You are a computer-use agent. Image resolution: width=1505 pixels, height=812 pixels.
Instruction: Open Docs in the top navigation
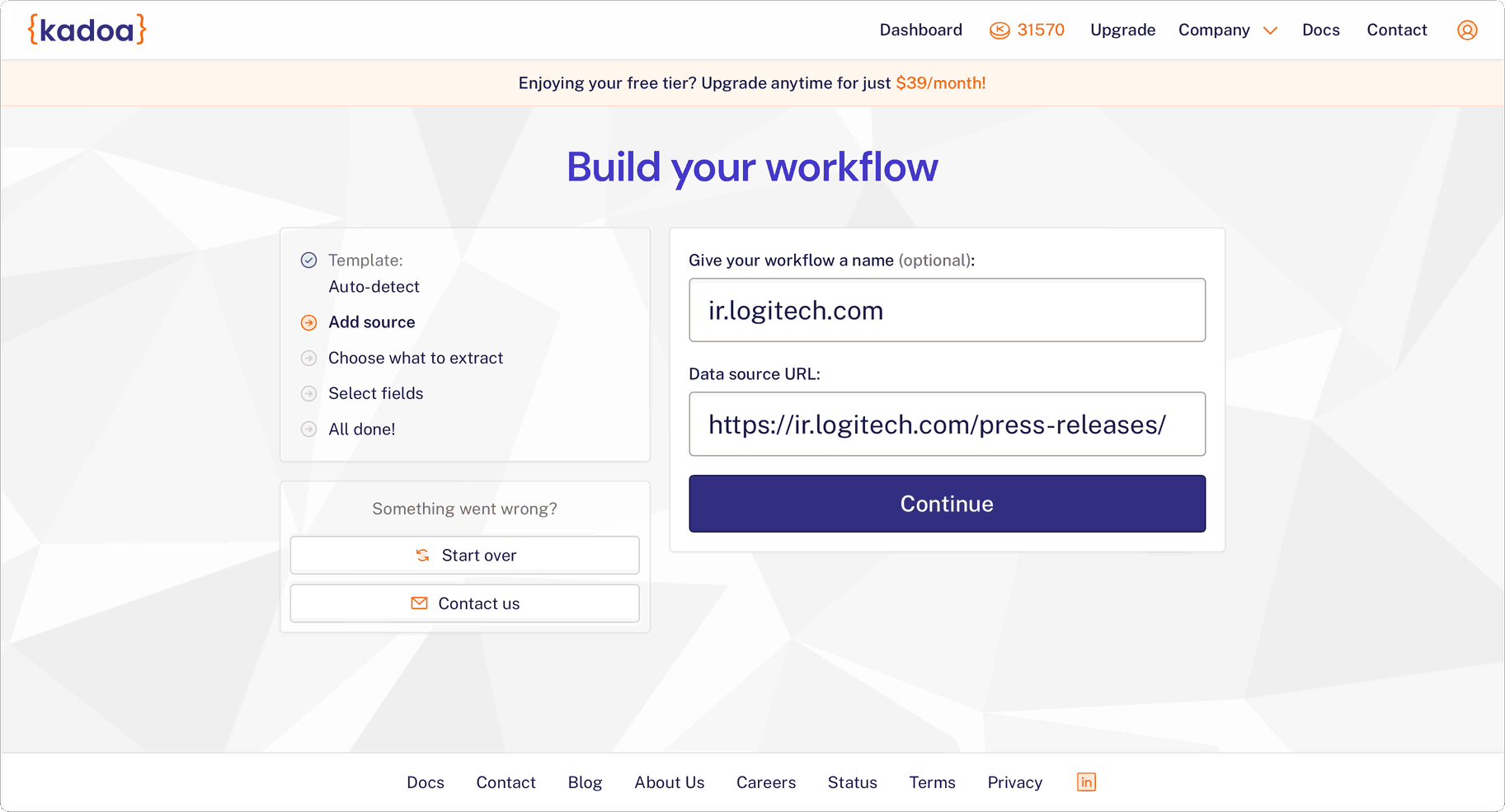[x=1320, y=31]
